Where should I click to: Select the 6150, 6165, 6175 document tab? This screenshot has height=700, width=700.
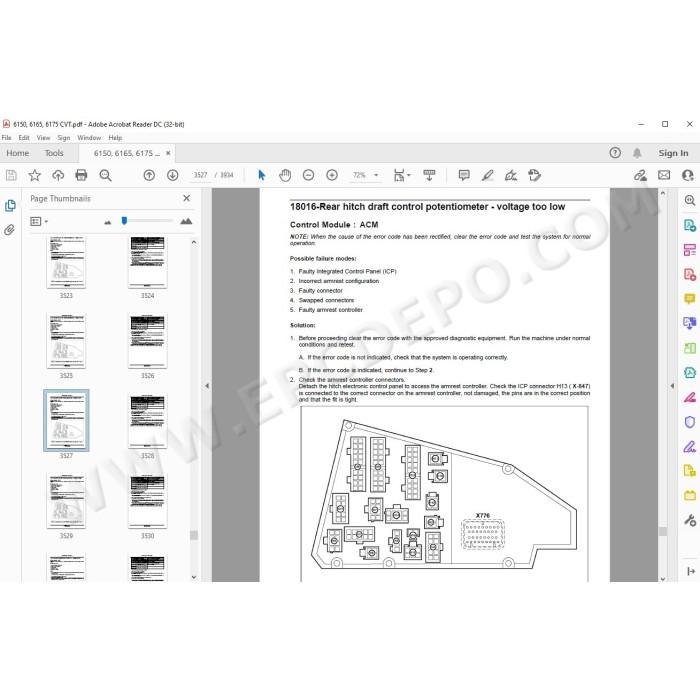(x=127, y=153)
